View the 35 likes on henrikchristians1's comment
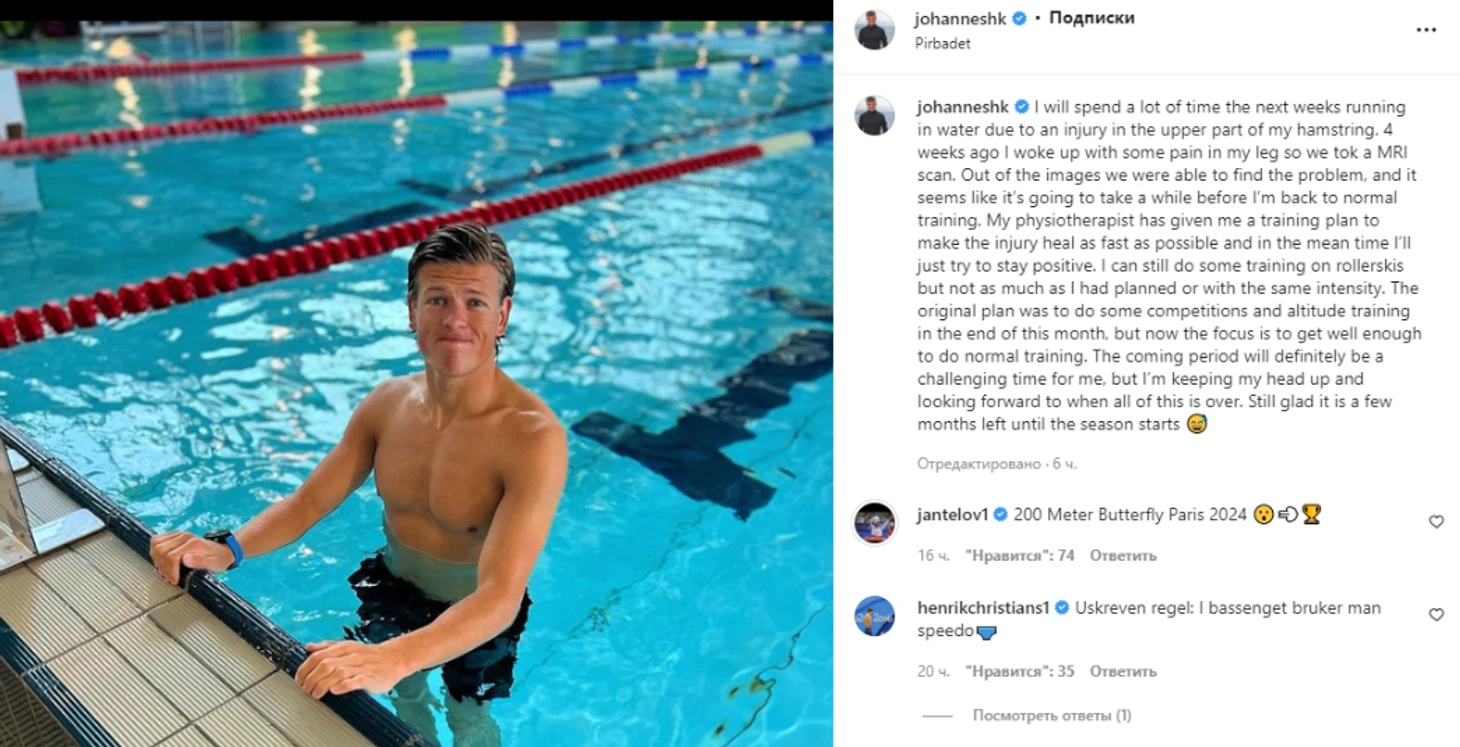Viewport: 1460px width, 747px height. [1020, 672]
